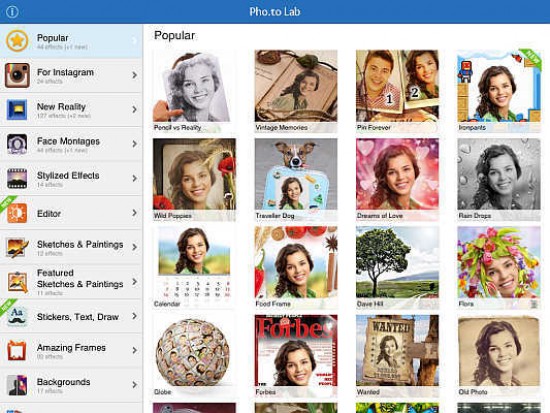Choose the Globe collage effect

194,355
